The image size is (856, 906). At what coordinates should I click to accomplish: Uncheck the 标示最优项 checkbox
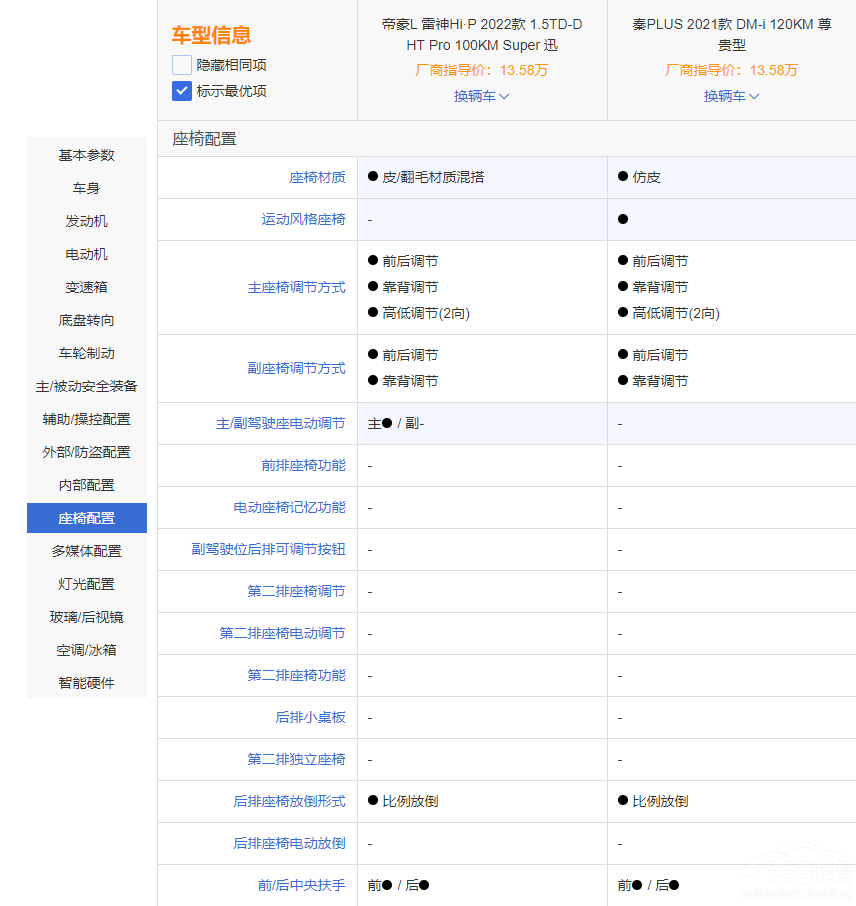(x=182, y=91)
